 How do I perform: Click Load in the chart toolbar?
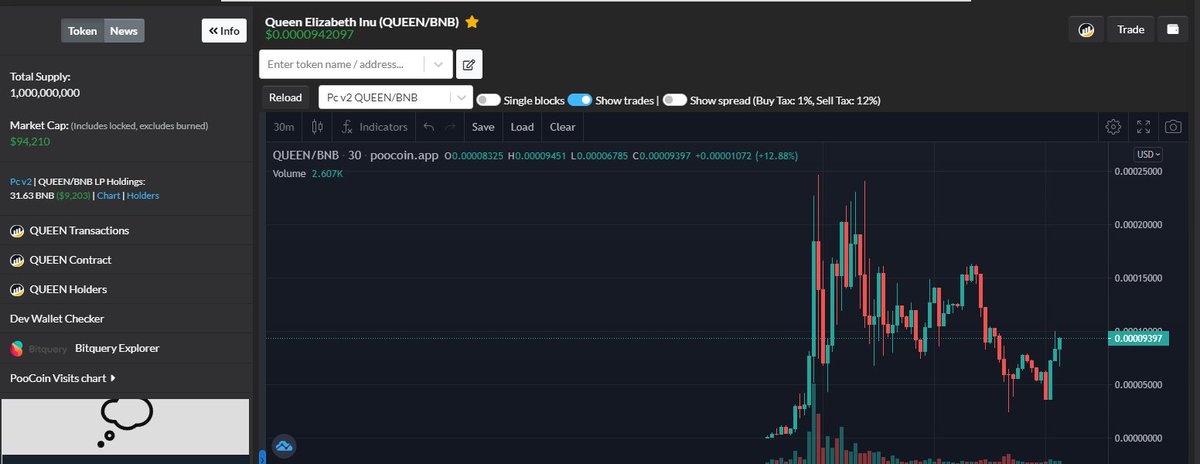coord(522,127)
